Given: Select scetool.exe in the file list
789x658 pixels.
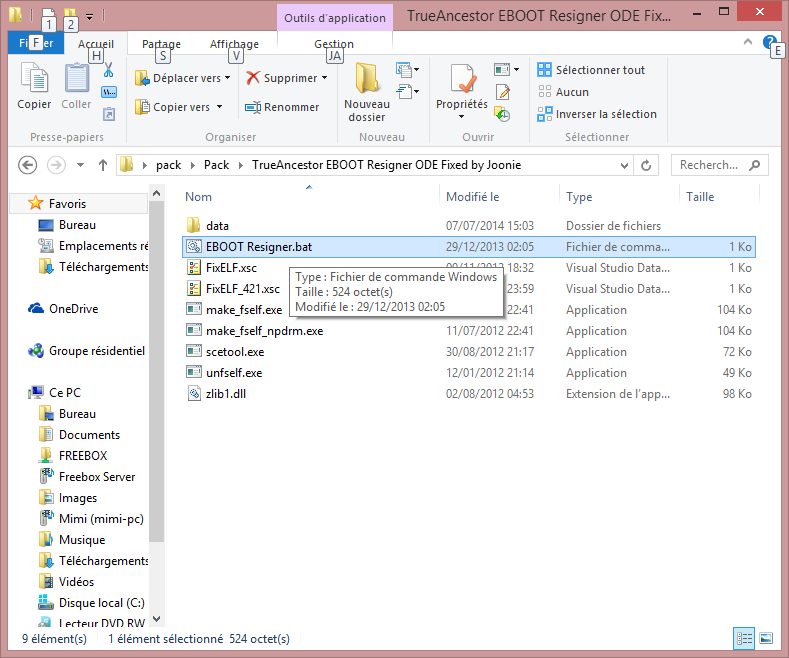Looking at the screenshot, I should (x=234, y=352).
